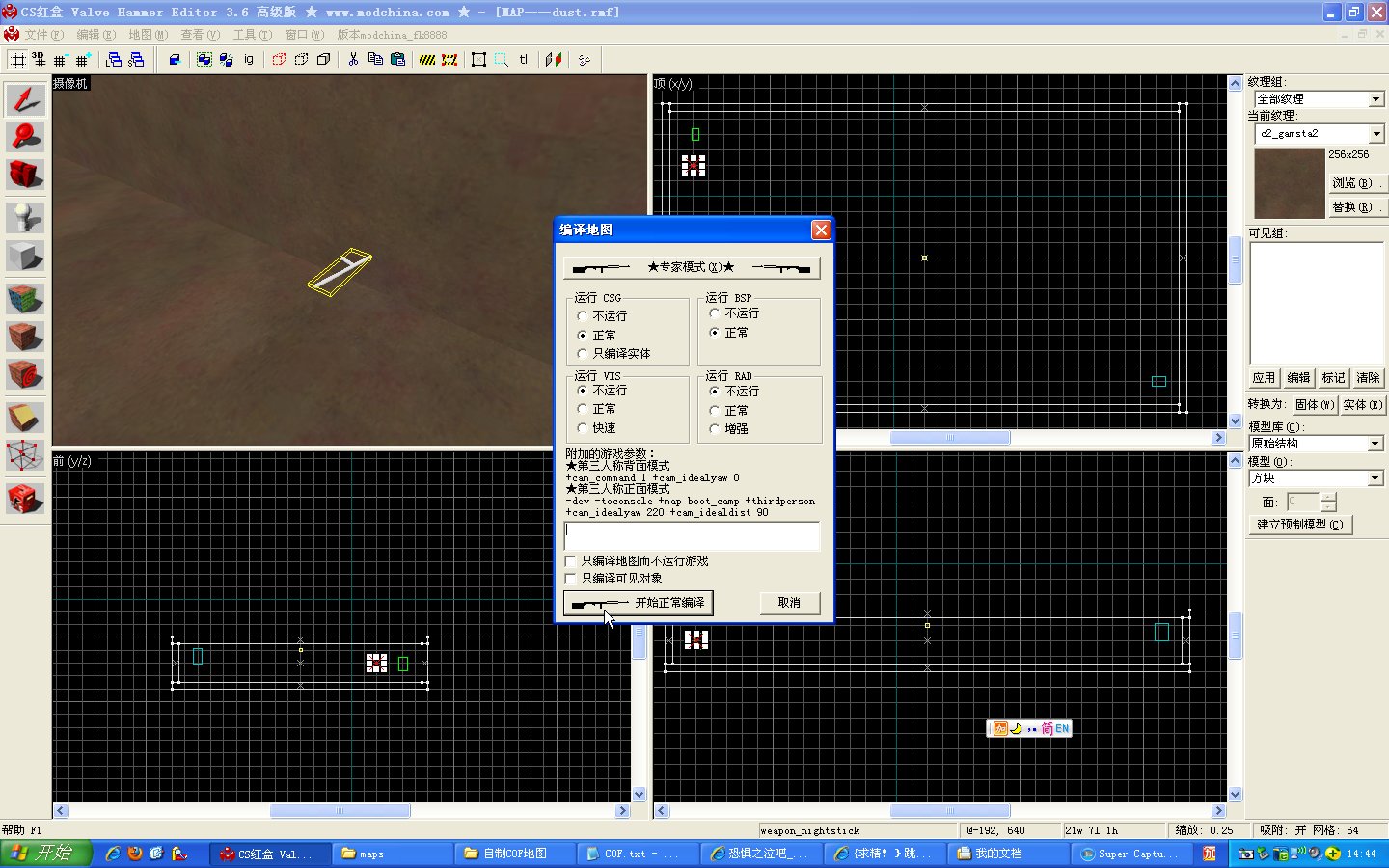Toggle the tl texture lock icon
Screen dimensions: 1389x868
(x=524, y=60)
